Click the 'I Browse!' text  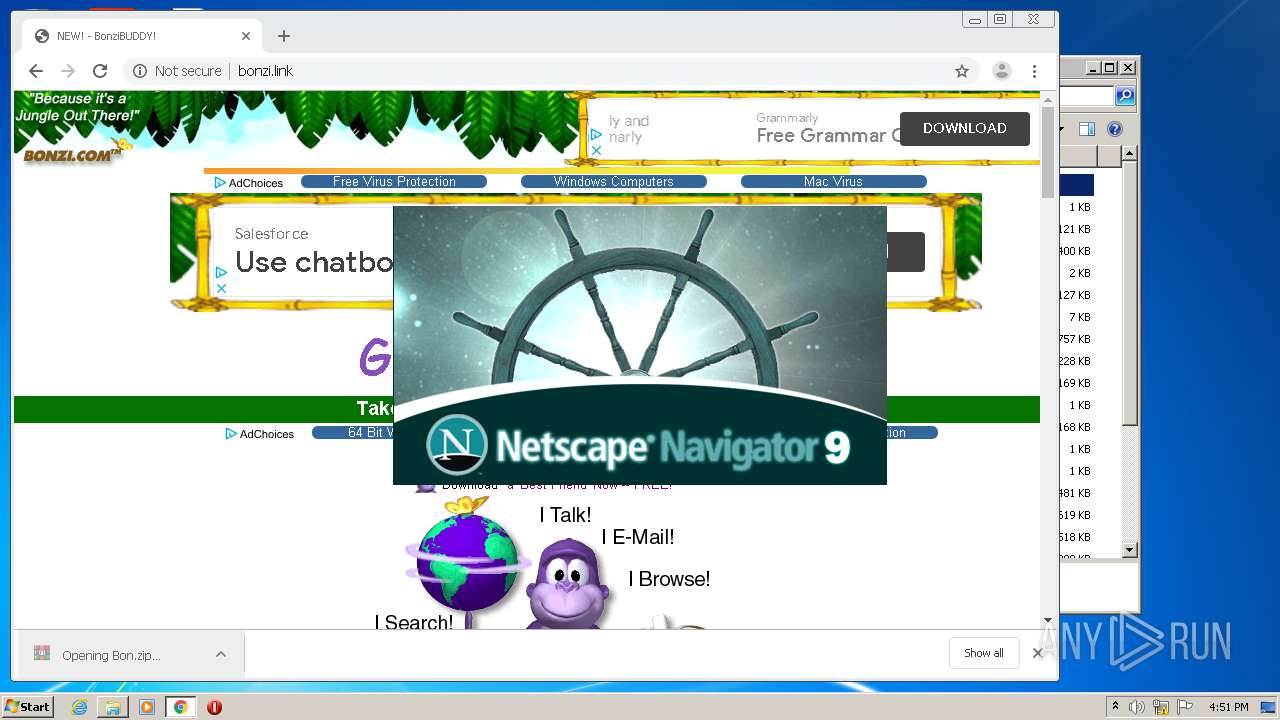[669, 579]
